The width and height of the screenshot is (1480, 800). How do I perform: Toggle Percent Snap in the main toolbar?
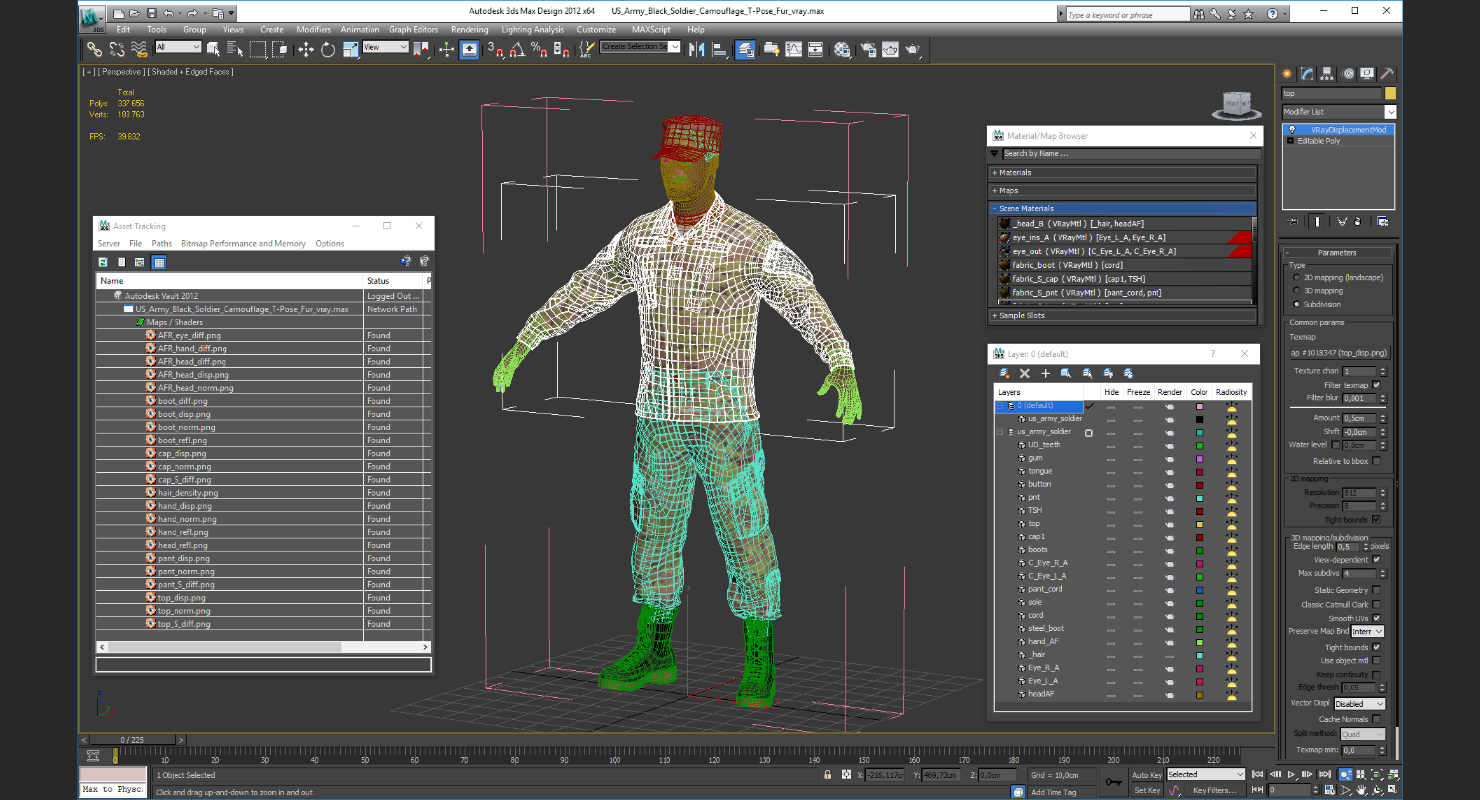(538, 49)
